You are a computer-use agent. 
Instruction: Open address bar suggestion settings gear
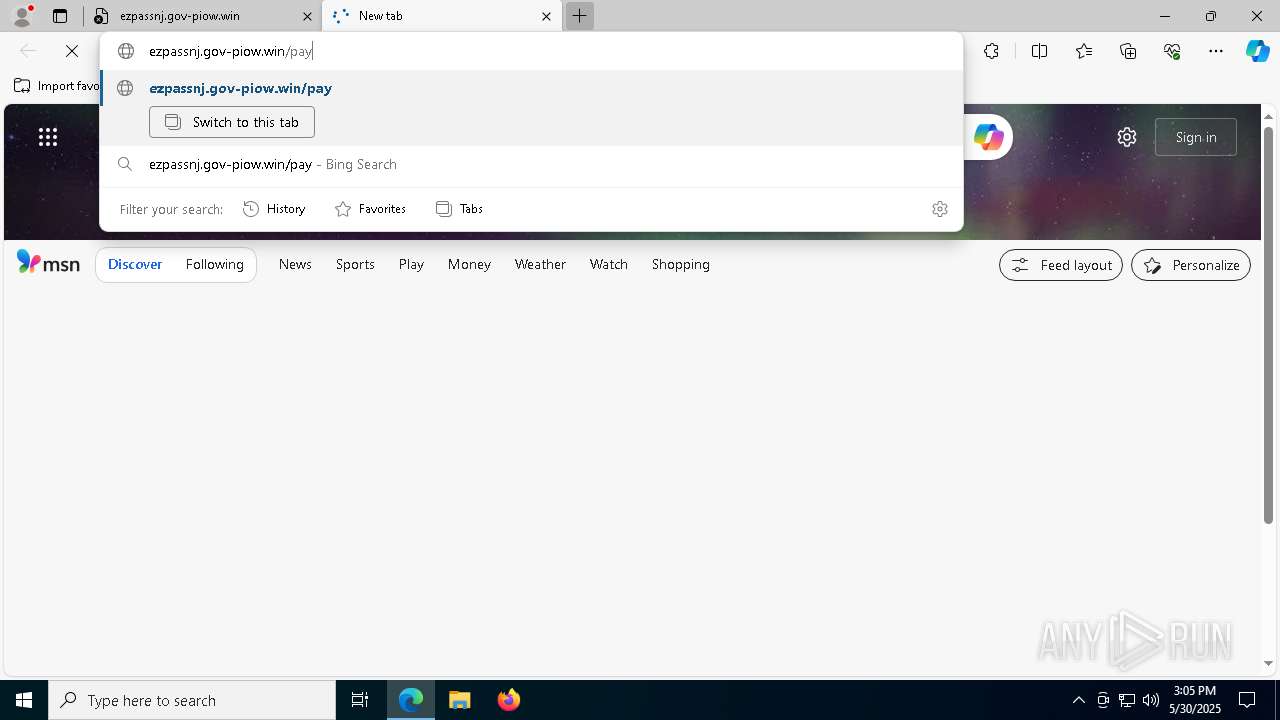pyautogui.click(x=940, y=209)
